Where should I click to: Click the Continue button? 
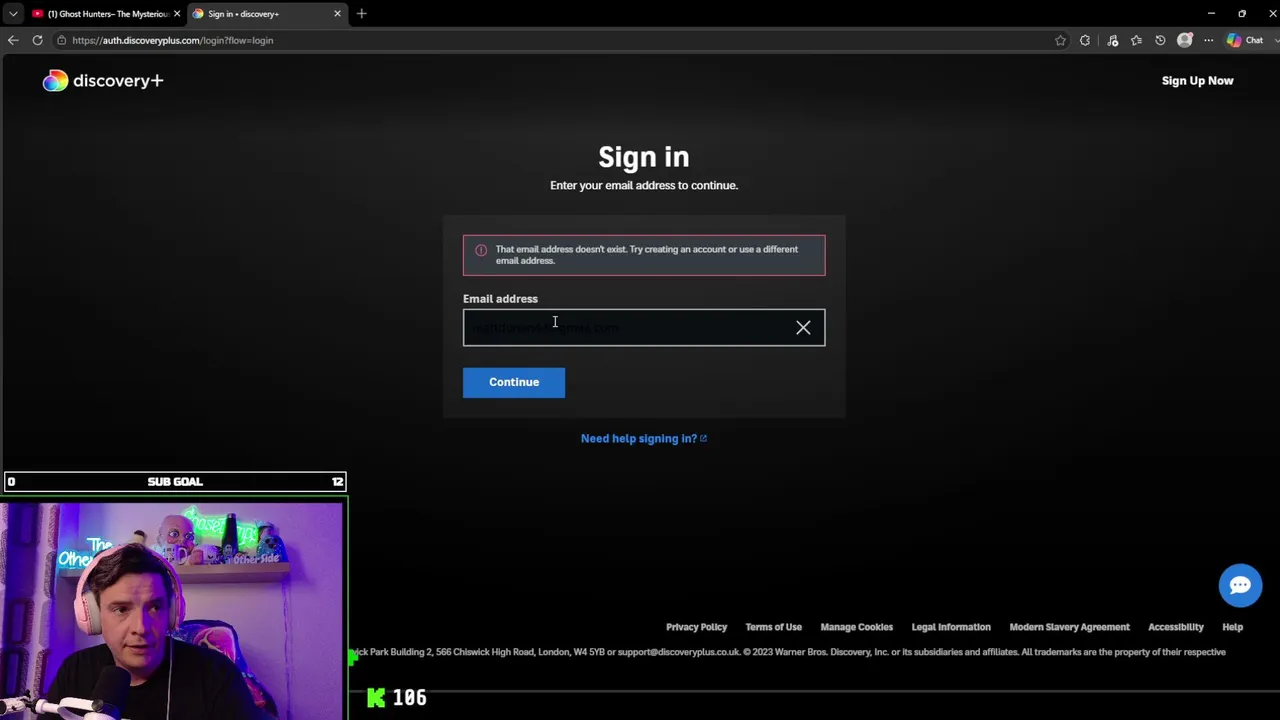(514, 382)
